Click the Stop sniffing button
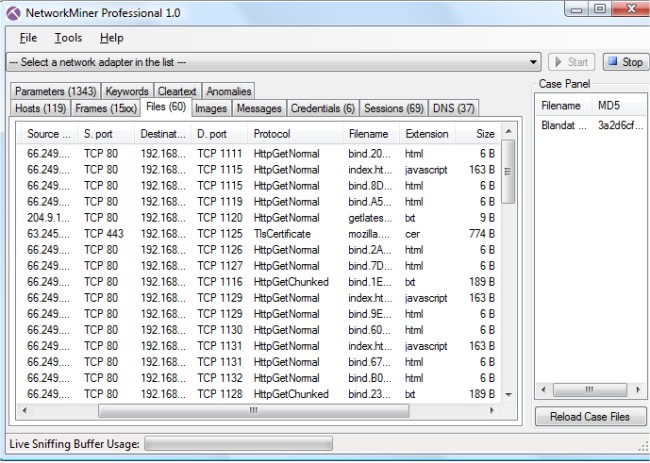 [x=625, y=62]
